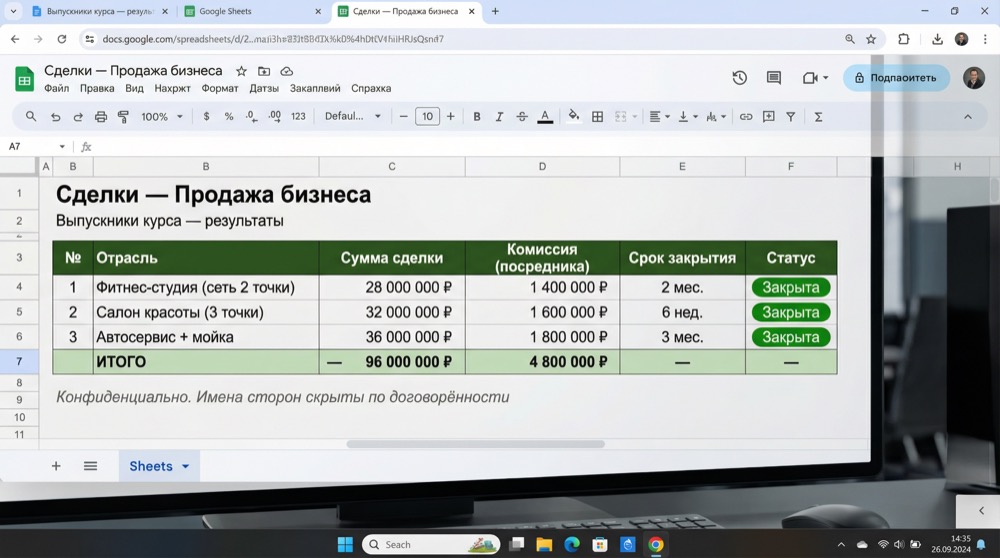The height and width of the screenshot is (558, 1000).
Task: Move document with folder icon
Action: [264, 71]
